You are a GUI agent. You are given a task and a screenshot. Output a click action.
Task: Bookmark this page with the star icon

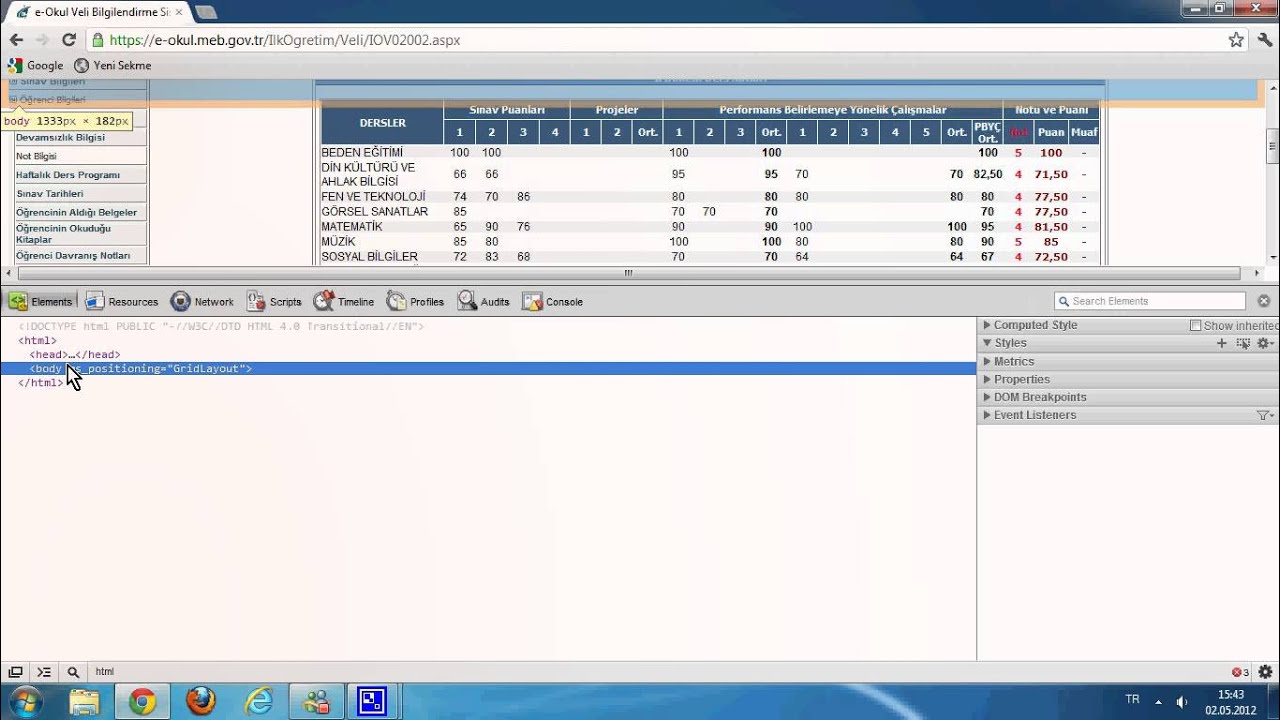coord(1236,40)
